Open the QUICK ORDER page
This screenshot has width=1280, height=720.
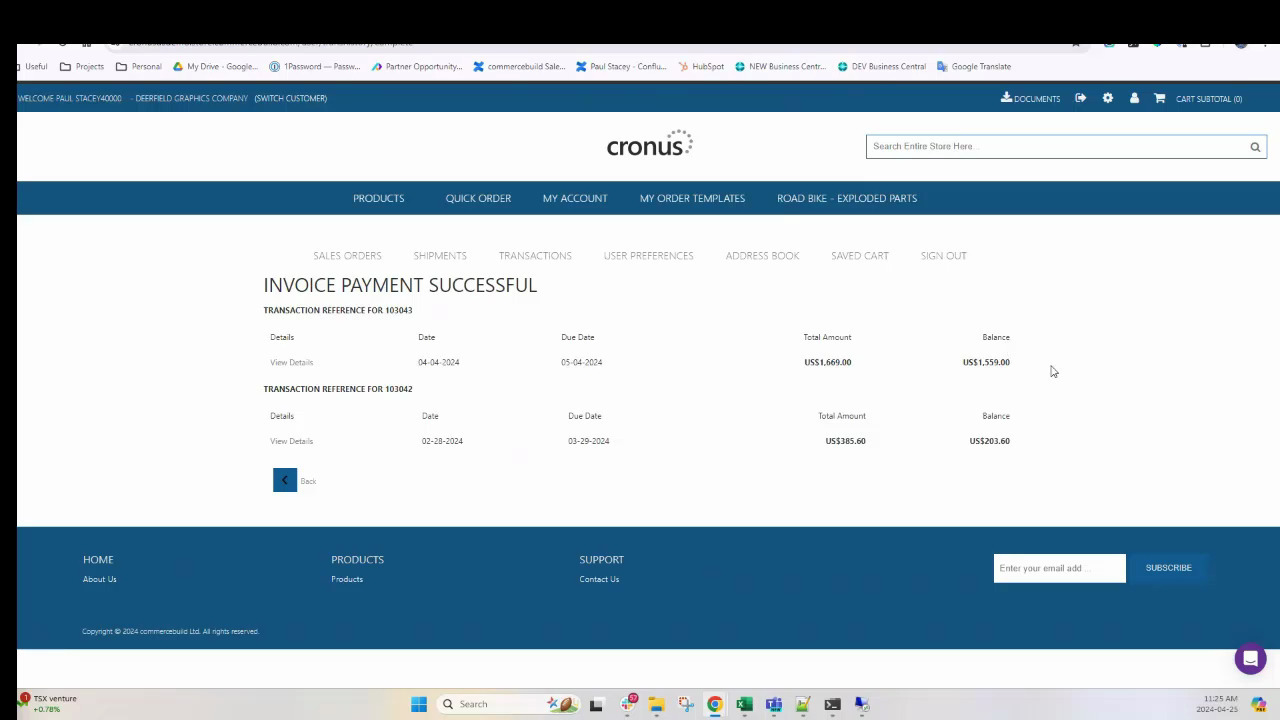pyautogui.click(x=478, y=198)
